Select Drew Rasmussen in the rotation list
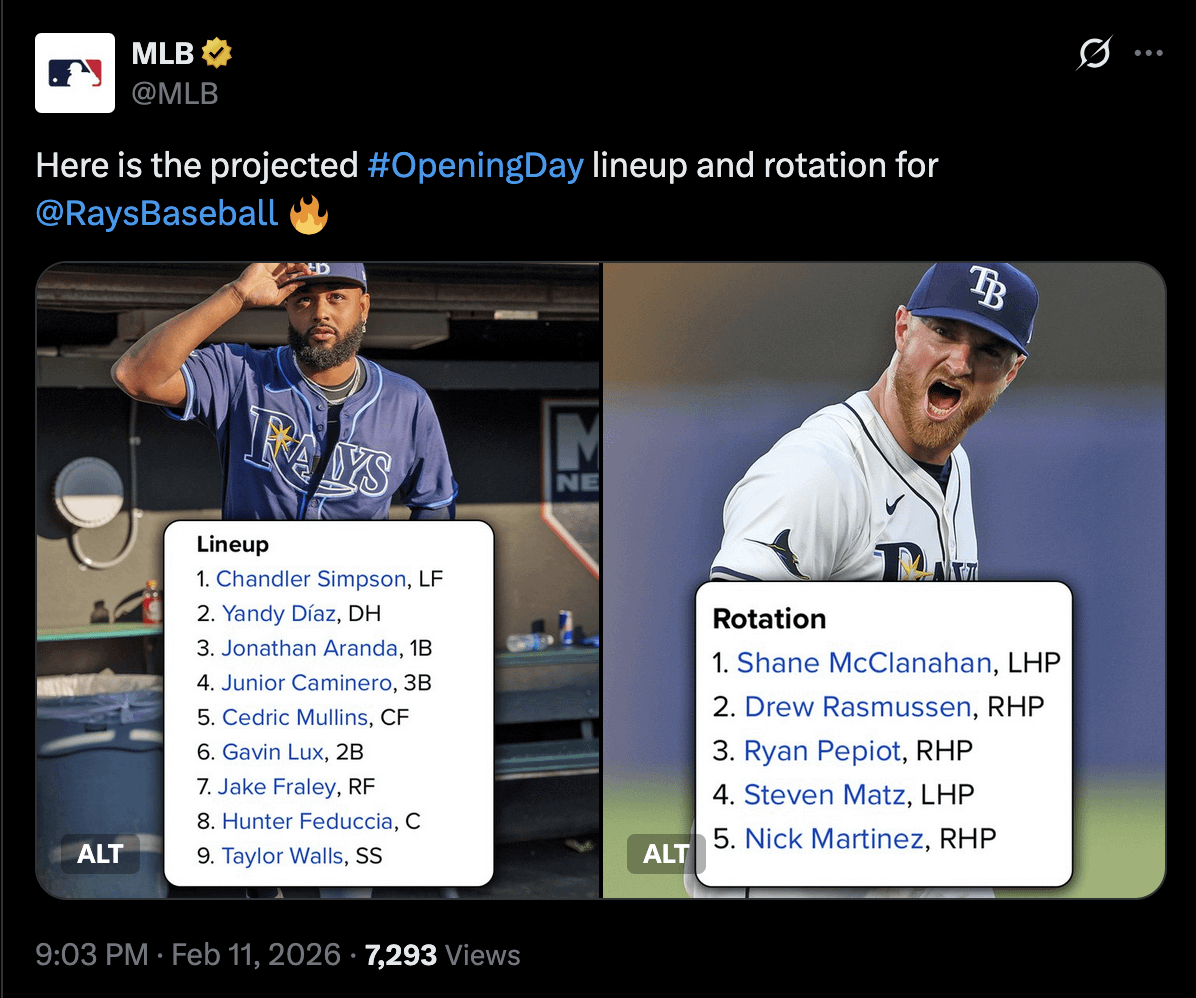This screenshot has height=998, width=1196. [858, 707]
